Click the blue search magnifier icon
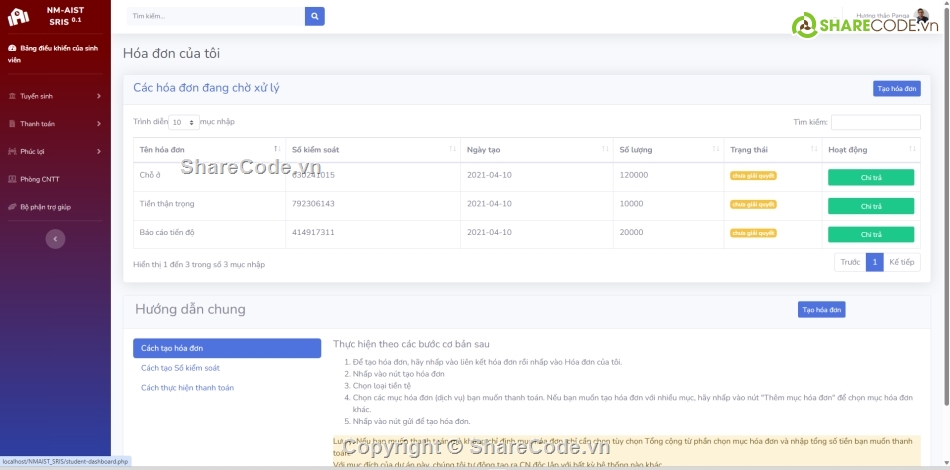The image size is (950, 470). [x=314, y=16]
